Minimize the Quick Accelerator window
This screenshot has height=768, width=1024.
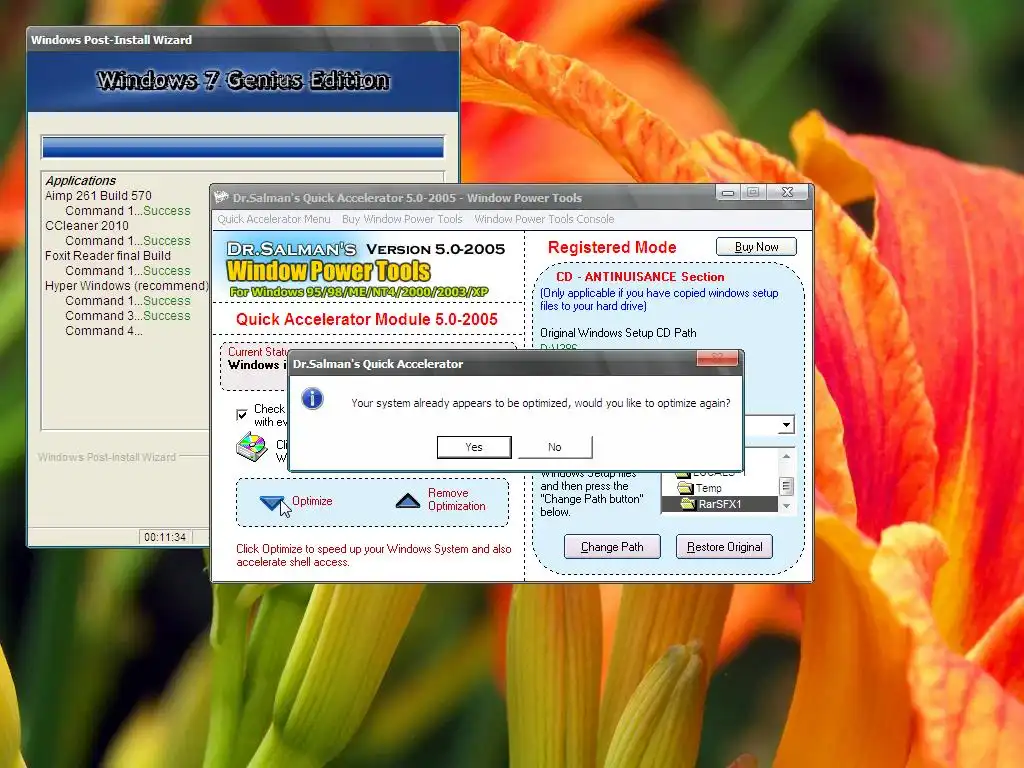pyautogui.click(x=728, y=192)
